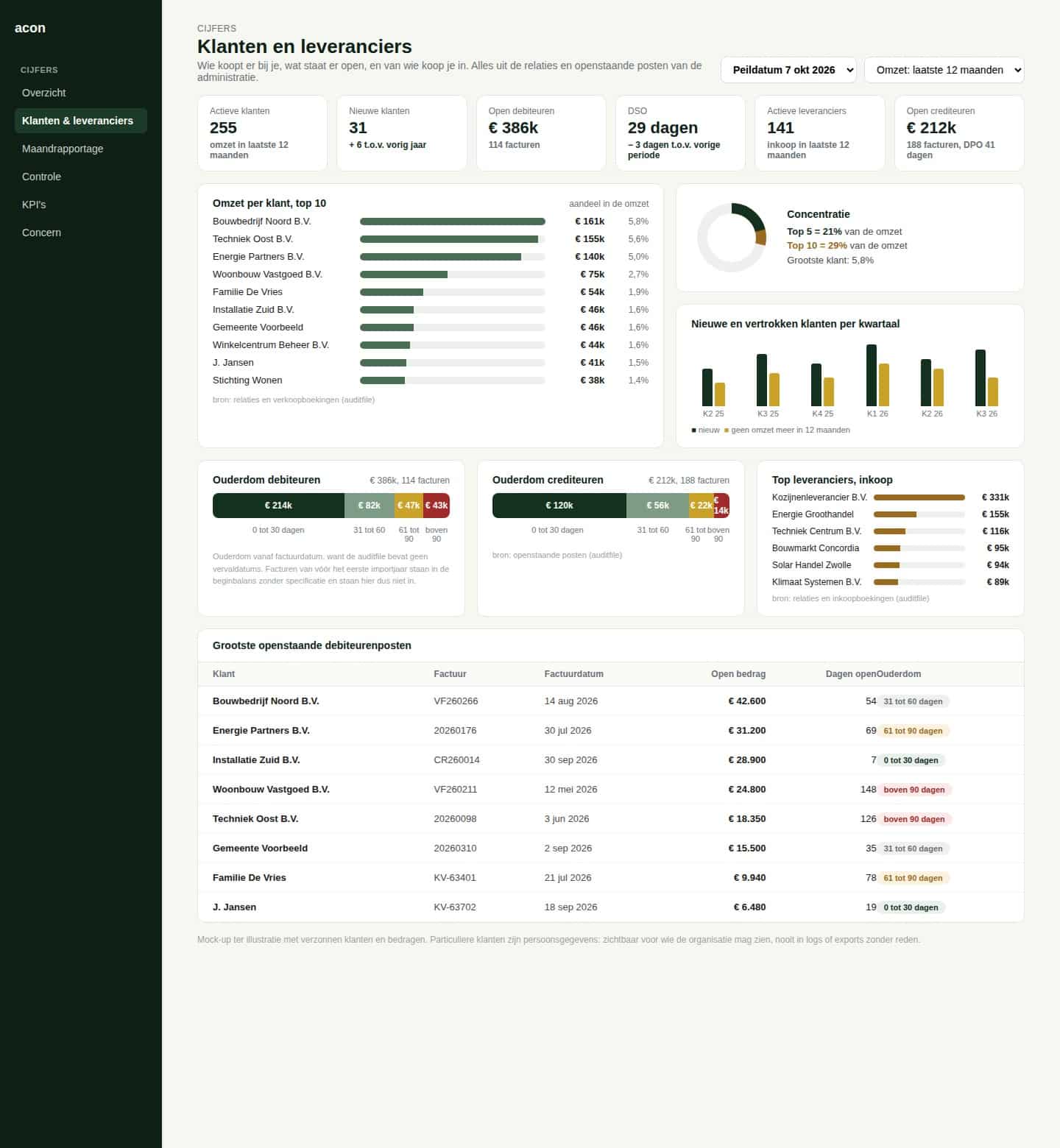Screen dimensions: 1060x1148
Task: Select the red € 43k debiteuren segment
Action: point(437,506)
